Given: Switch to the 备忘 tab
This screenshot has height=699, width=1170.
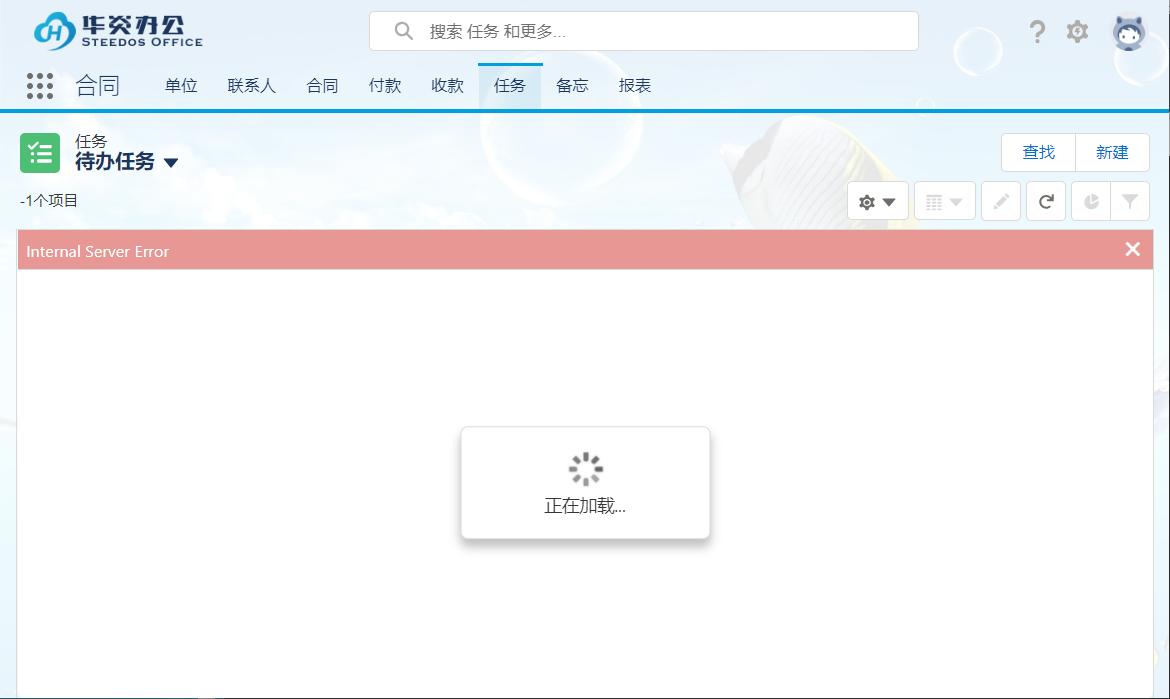Looking at the screenshot, I should tap(572, 86).
